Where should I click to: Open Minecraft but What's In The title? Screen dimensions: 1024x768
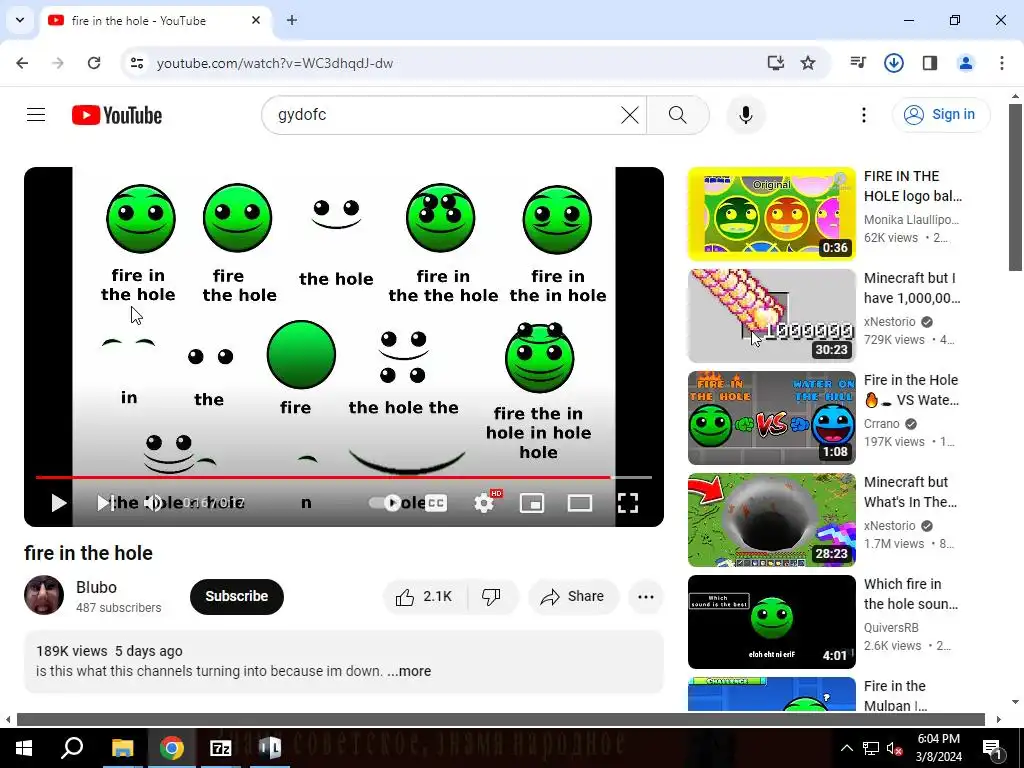pyautogui.click(x=910, y=492)
